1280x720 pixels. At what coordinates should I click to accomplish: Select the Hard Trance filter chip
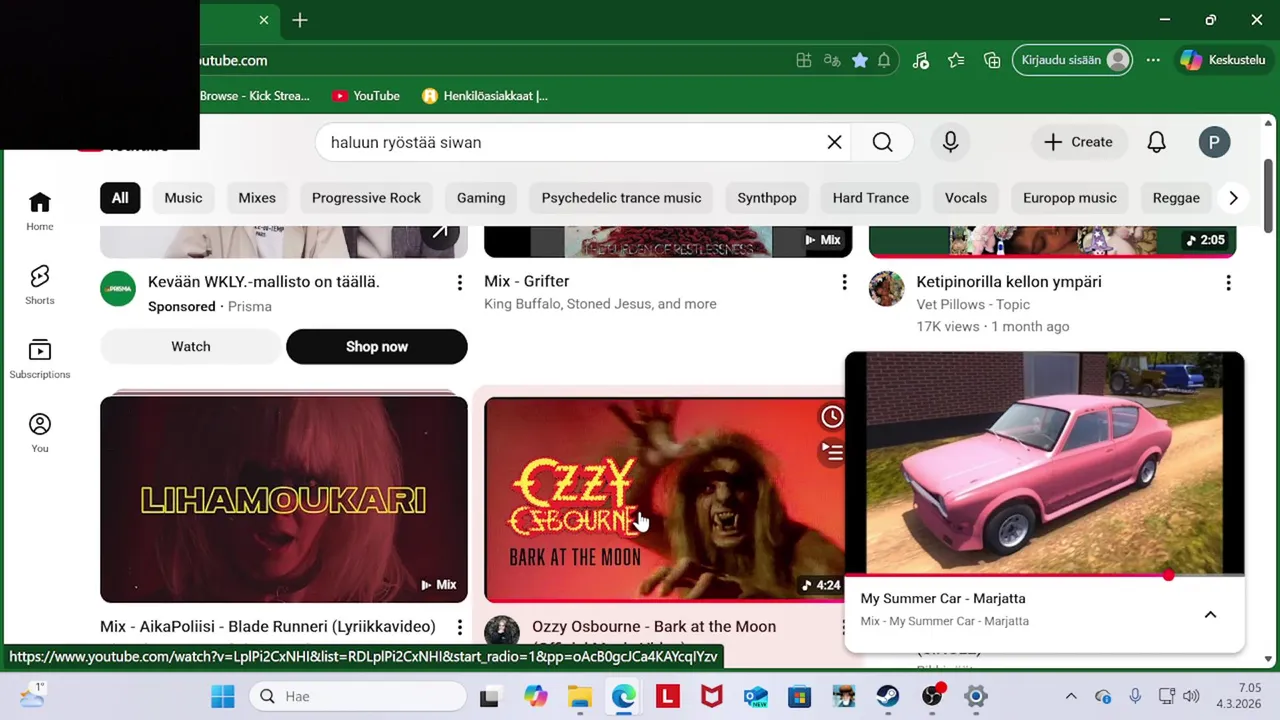pyautogui.click(x=870, y=198)
